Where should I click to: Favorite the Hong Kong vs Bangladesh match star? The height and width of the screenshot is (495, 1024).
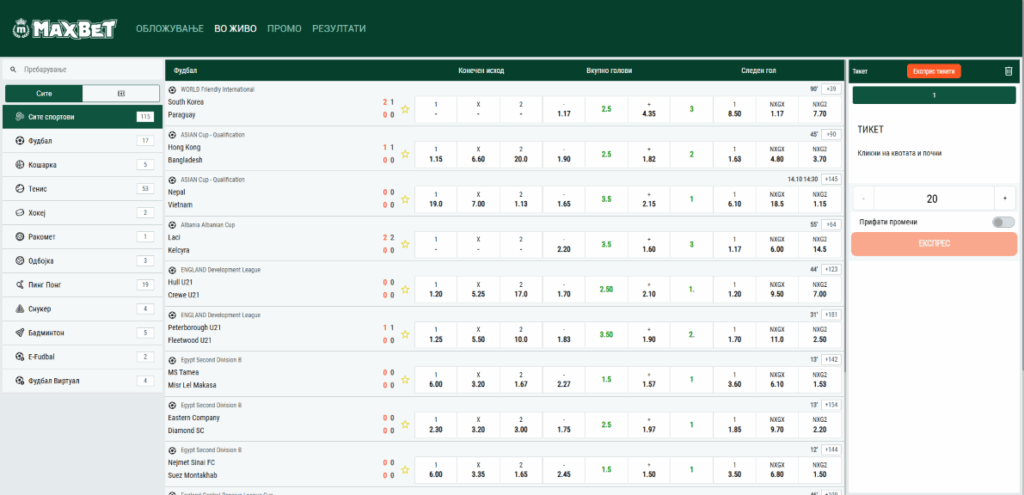click(x=405, y=154)
